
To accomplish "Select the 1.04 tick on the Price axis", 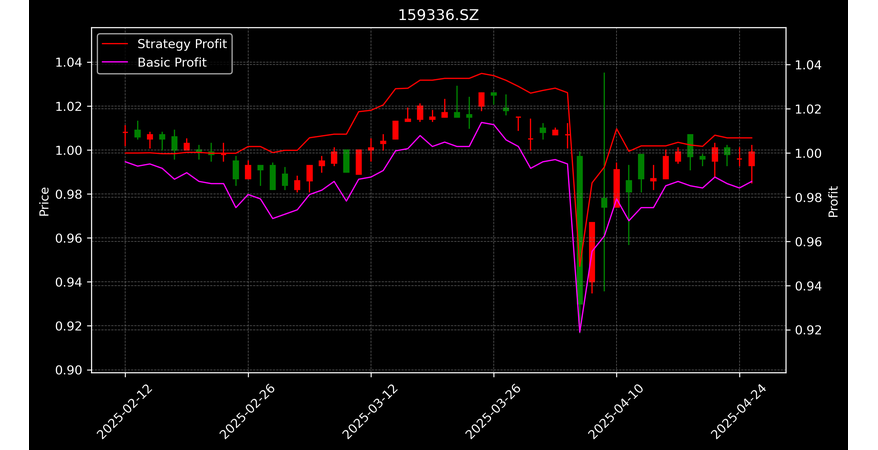I will click(68, 63).
